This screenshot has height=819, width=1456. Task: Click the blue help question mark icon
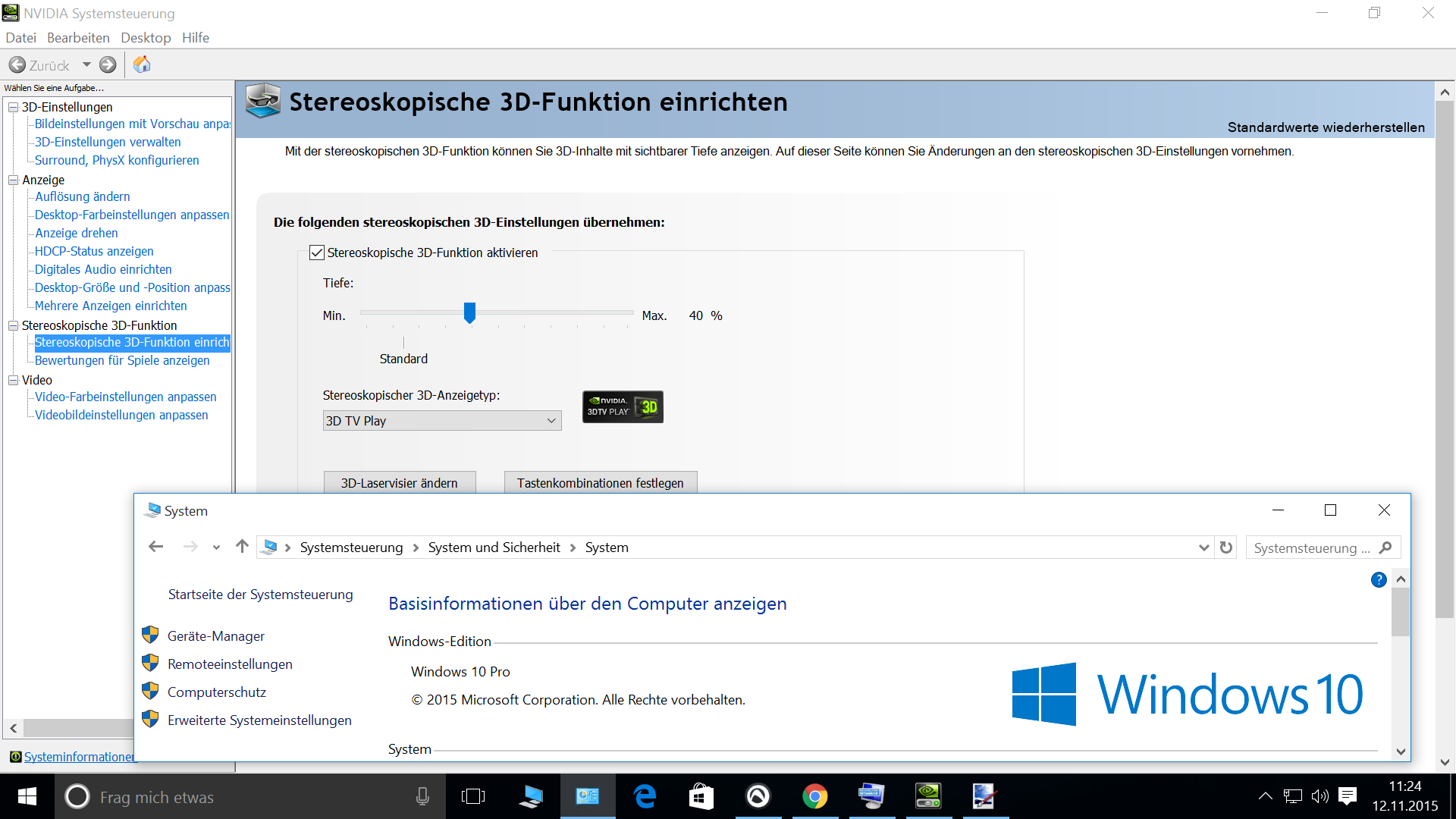[1379, 580]
